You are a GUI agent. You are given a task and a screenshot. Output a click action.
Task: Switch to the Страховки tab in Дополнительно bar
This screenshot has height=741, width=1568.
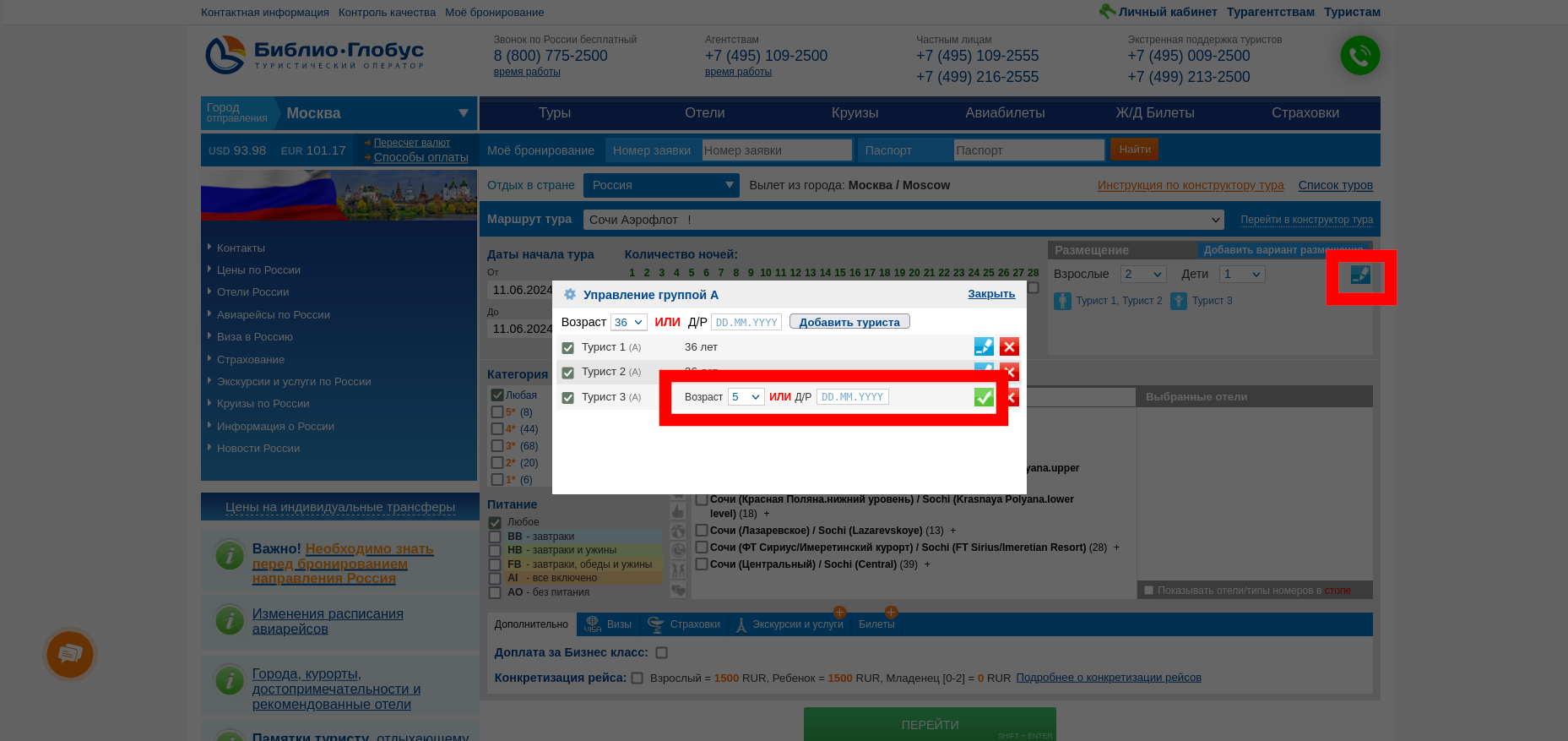685,624
